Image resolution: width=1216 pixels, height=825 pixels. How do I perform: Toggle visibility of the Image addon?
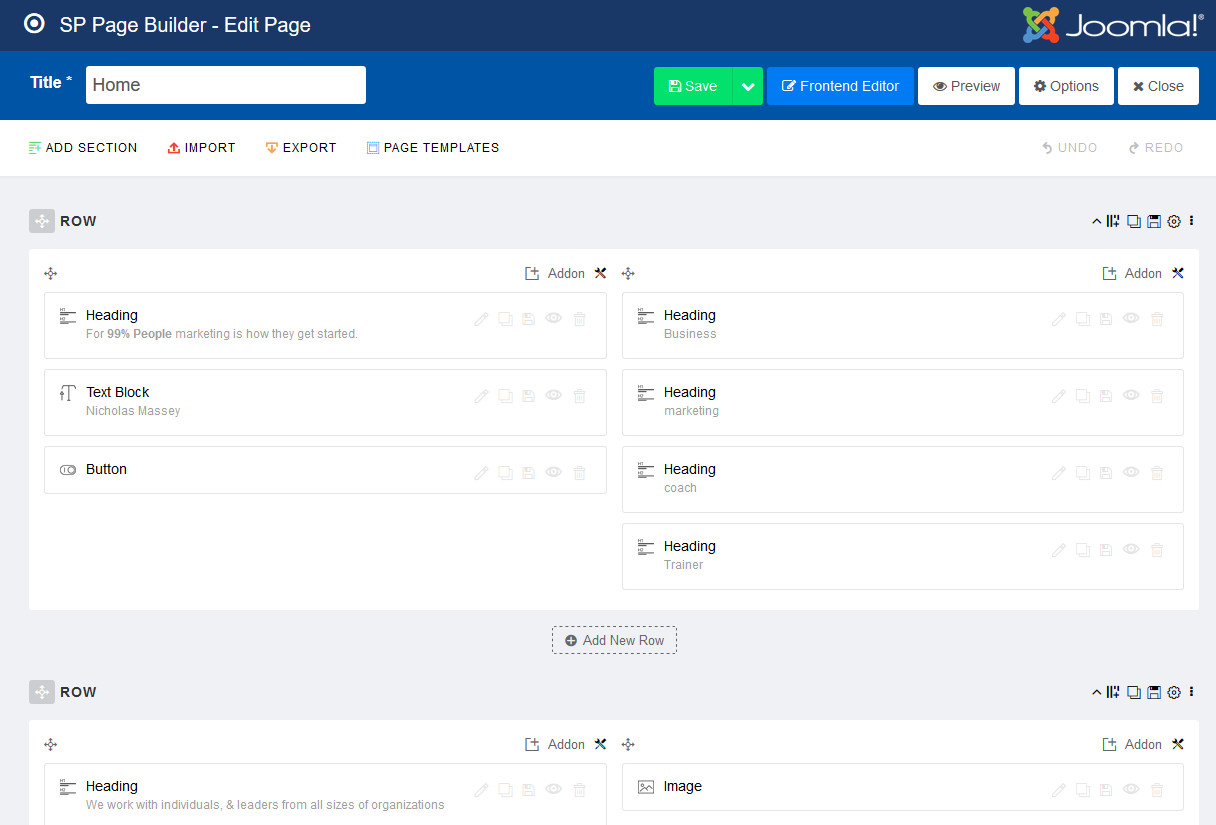tap(1130, 789)
